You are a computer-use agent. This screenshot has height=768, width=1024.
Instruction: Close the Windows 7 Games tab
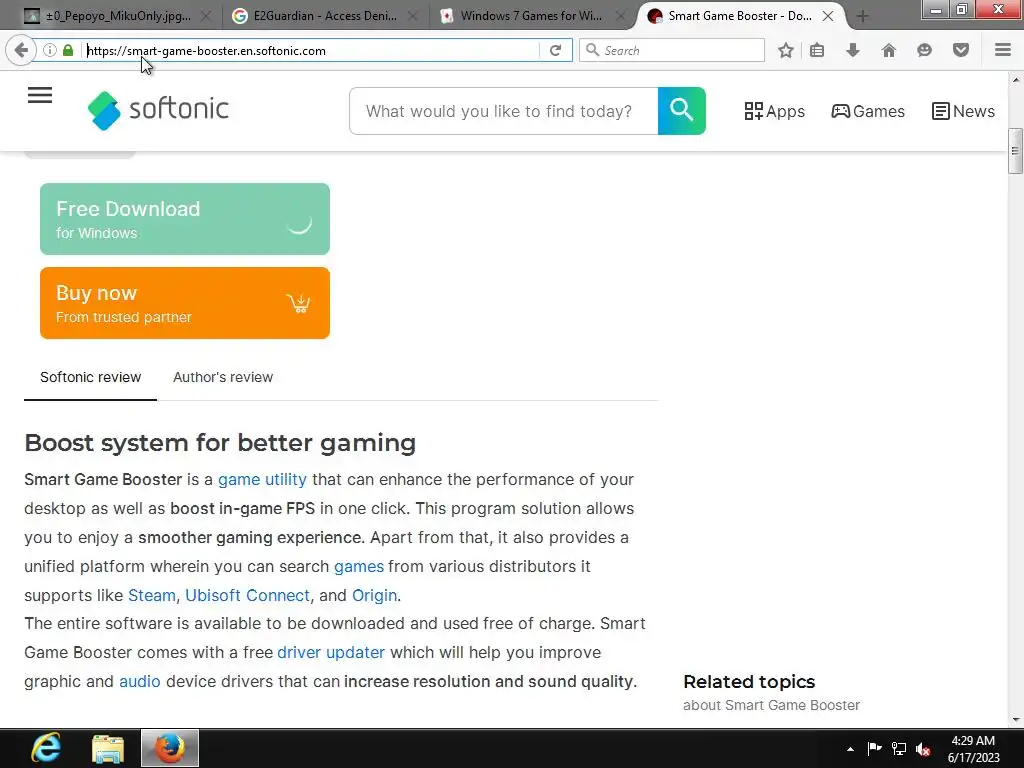click(620, 16)
